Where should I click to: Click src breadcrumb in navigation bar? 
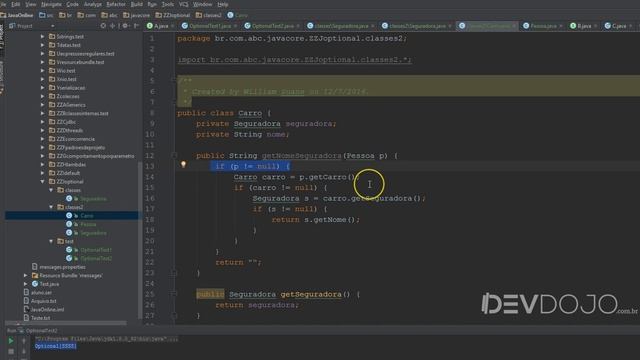46,15
